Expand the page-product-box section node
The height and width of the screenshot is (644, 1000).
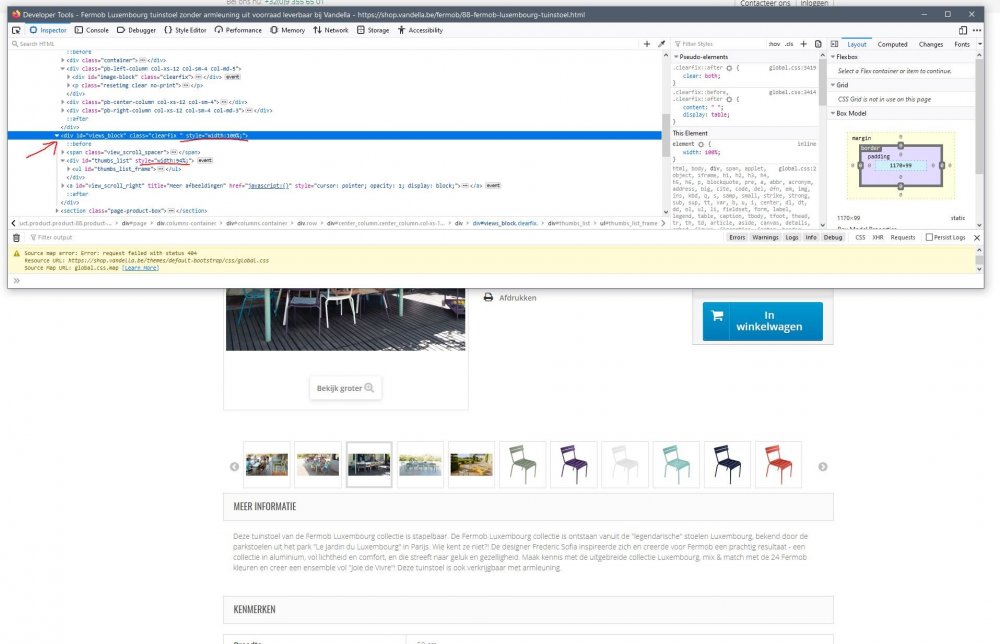pos(57,210)
